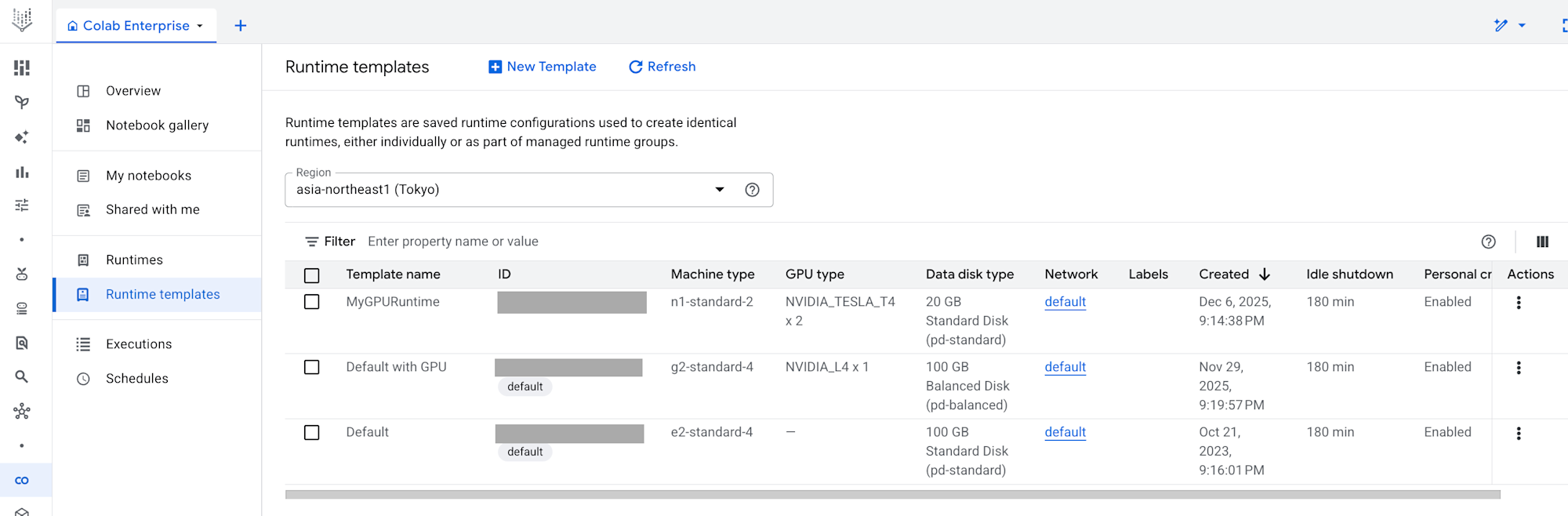The width and height of the screenshot is (1568, 516).
Task: Add a new tab with plus icon
Action: [x=241, y=26]
